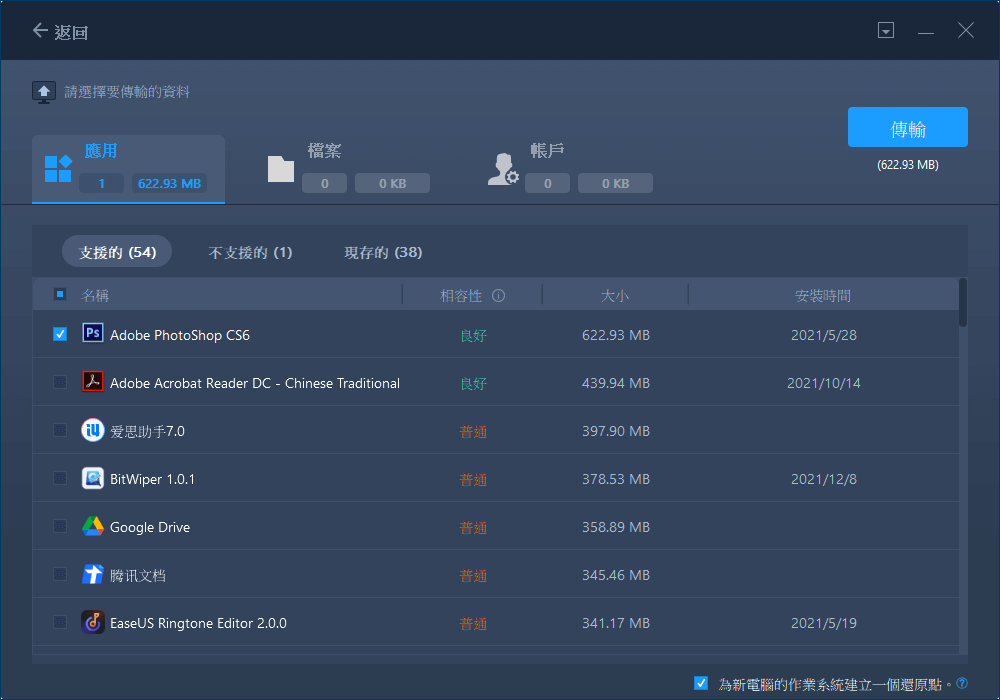This screenshot has height=700, width=1000.
Task: Switch to the 檔案 files category
Action: click(348, 167)
